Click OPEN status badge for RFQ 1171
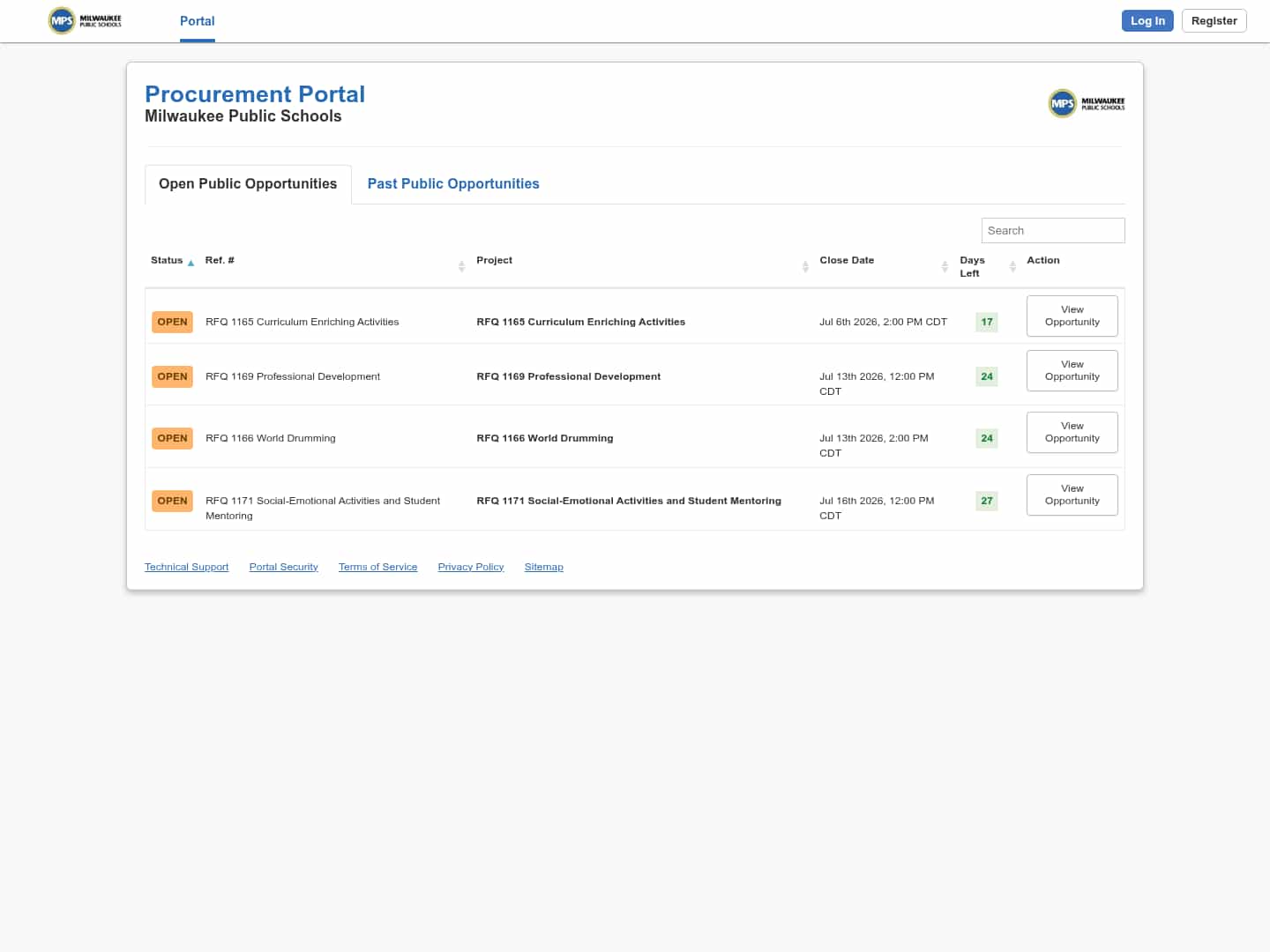Screen dimensions: 1270x952 click(172, 501)
